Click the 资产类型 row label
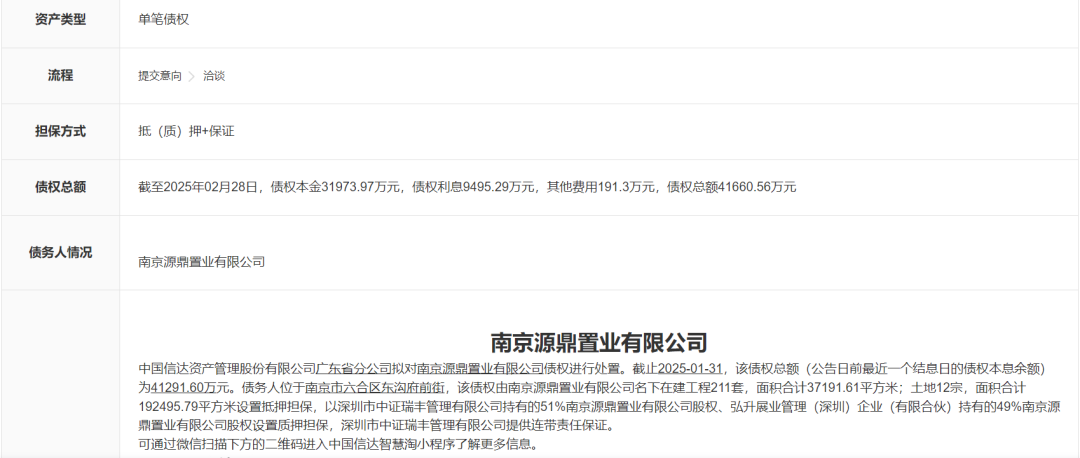The width and height of the screenshot is (1080, 458). pyautogui.click(x=61, y=20)
